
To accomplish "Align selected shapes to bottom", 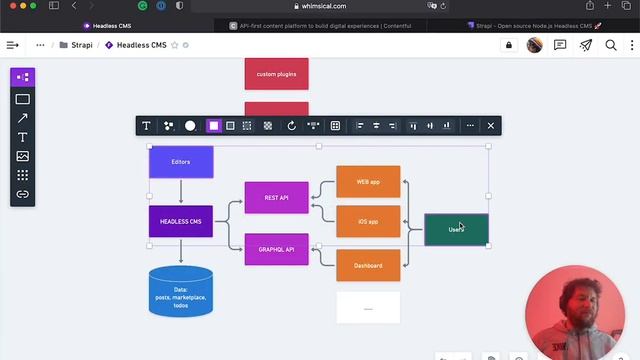I will (447, 126).
